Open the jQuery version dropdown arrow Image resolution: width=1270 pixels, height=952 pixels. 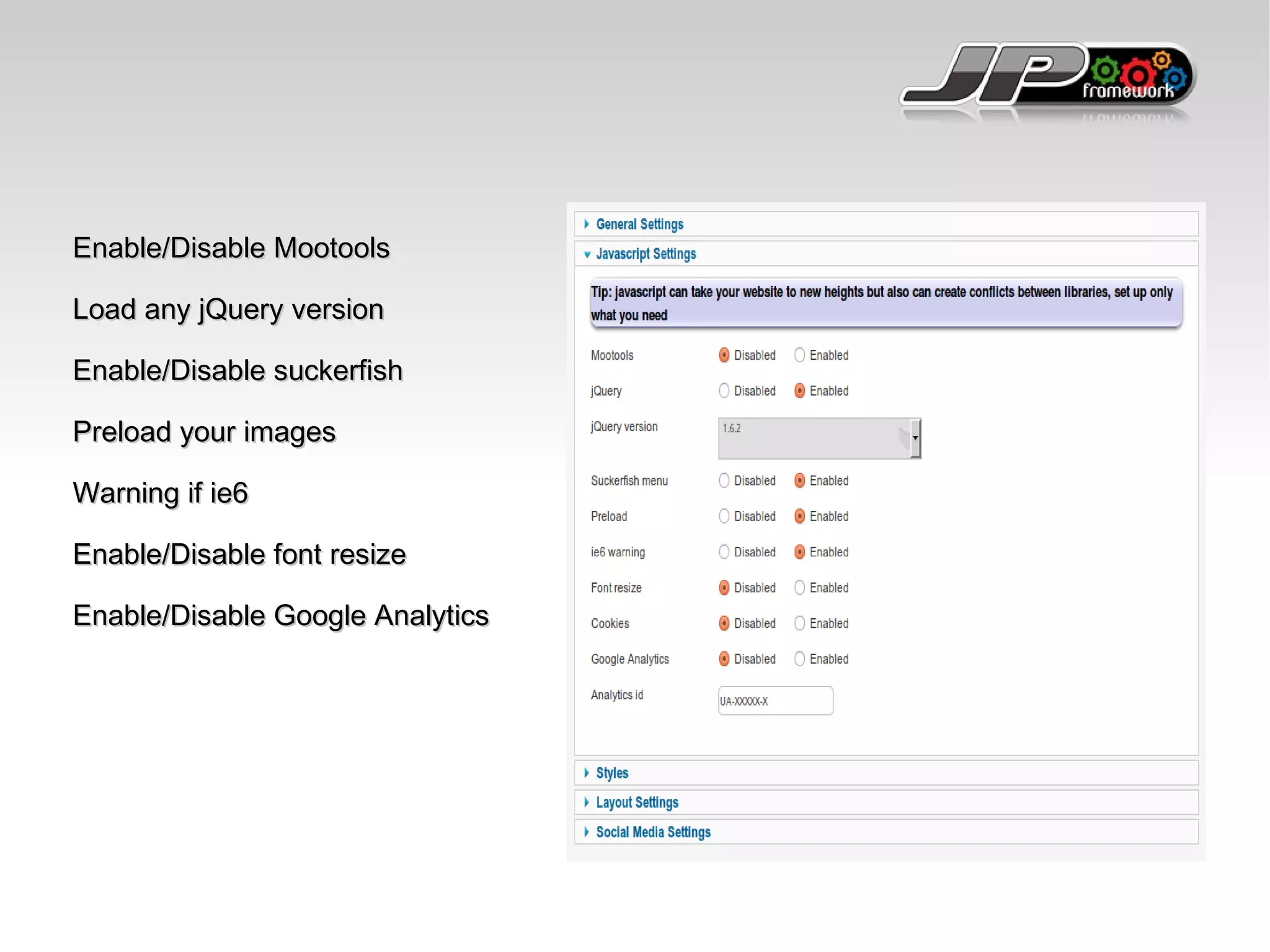point(915,438)
